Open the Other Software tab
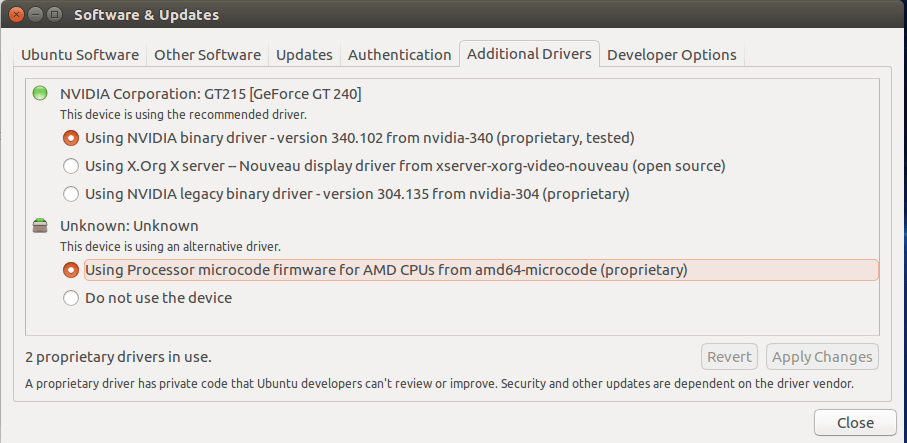 pos(207,55)
